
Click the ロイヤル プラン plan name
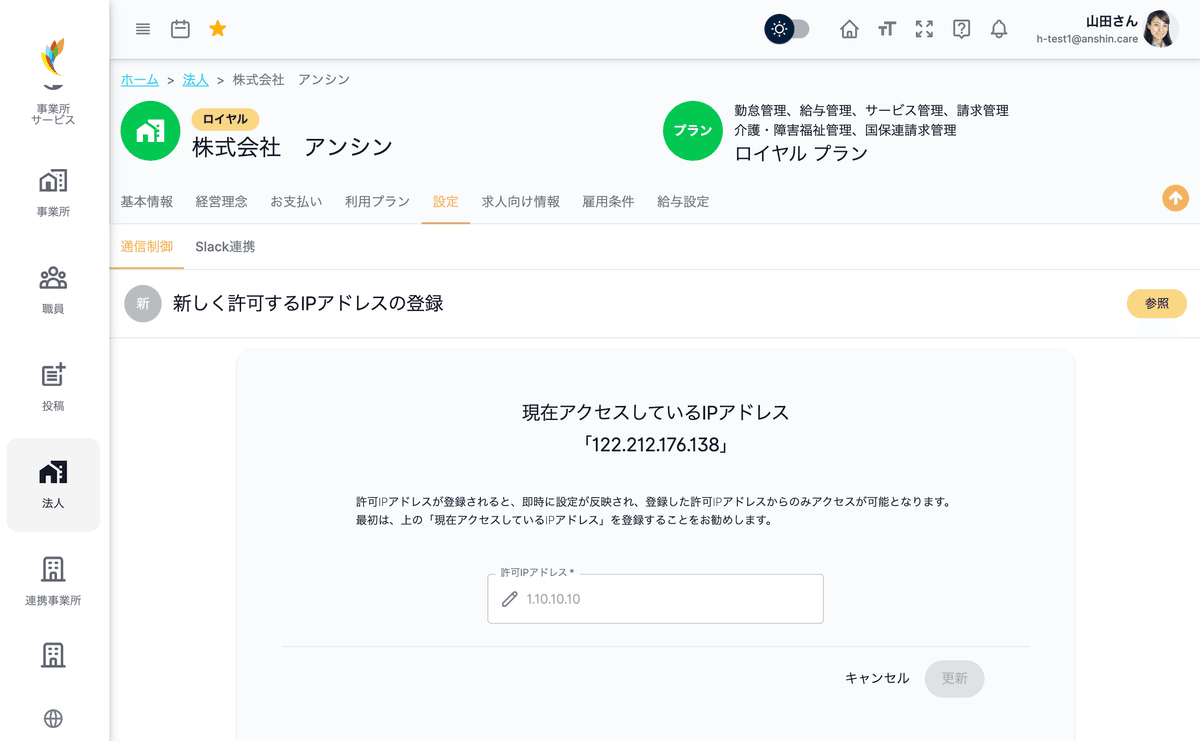801,153
